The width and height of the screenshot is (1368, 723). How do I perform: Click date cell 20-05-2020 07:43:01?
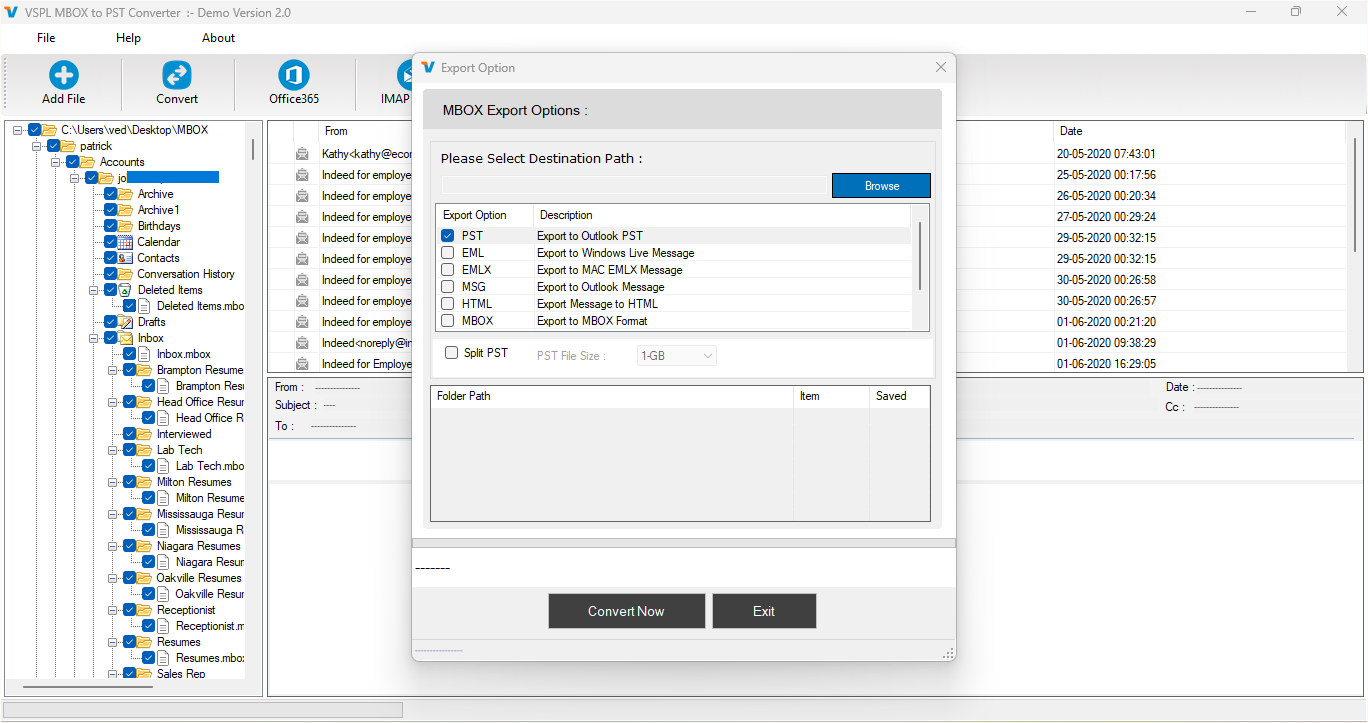click(x=1106, y=154)
